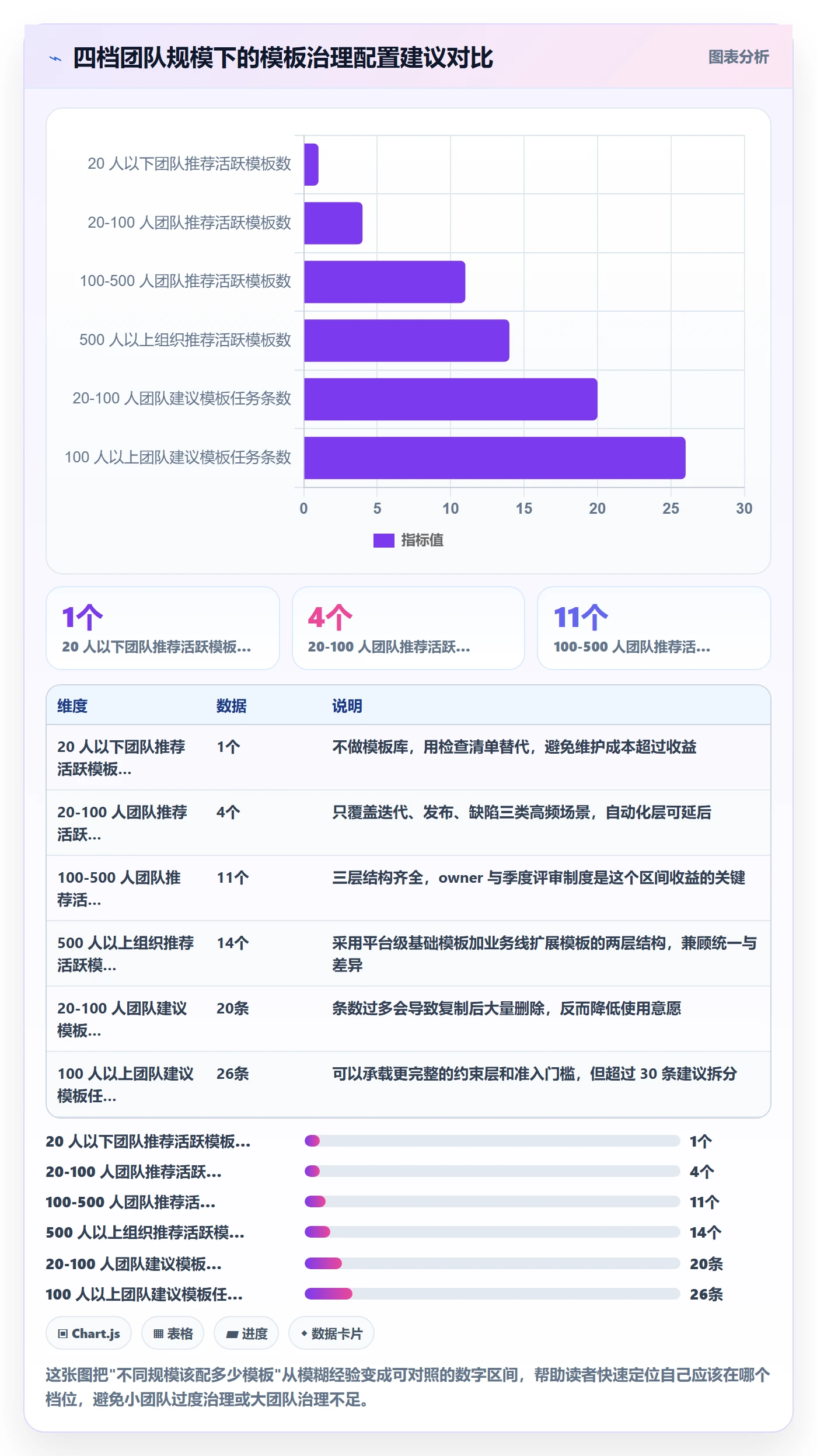Screen dimensions: 817x1456
Task: Click the 指标值 legend label
Action: 422,541
